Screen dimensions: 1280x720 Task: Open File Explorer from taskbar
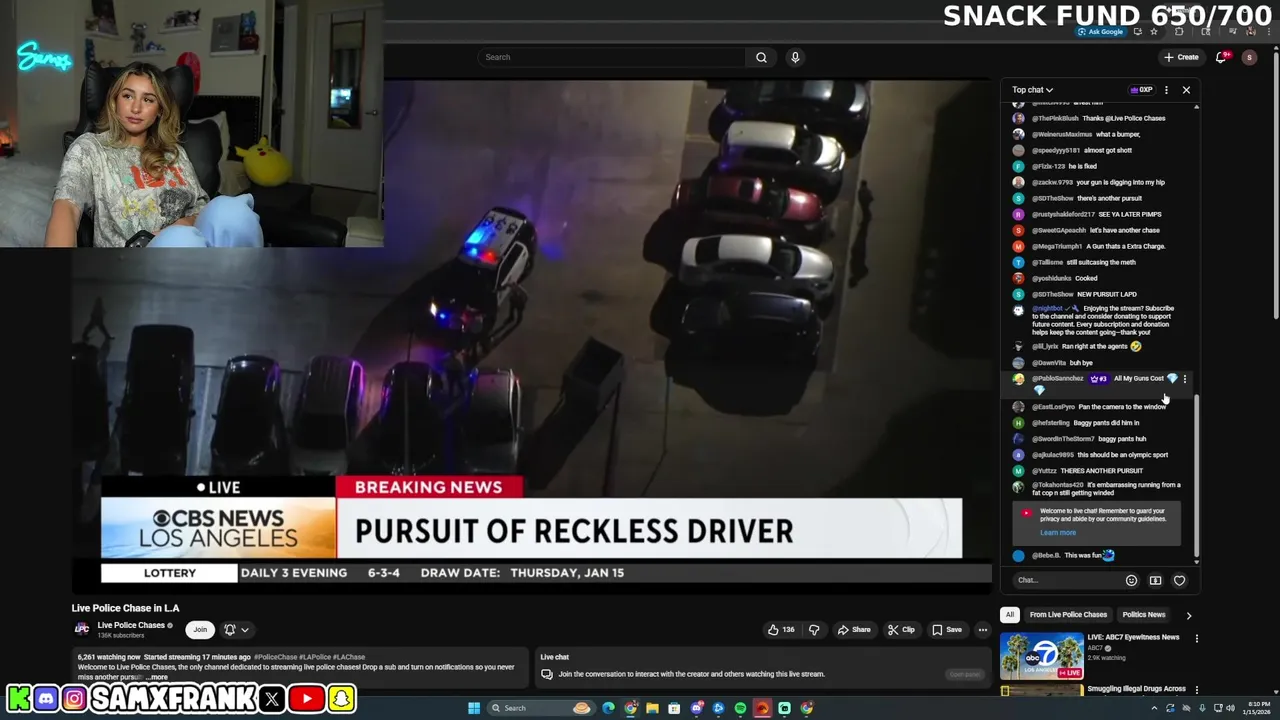click(652, 708)
